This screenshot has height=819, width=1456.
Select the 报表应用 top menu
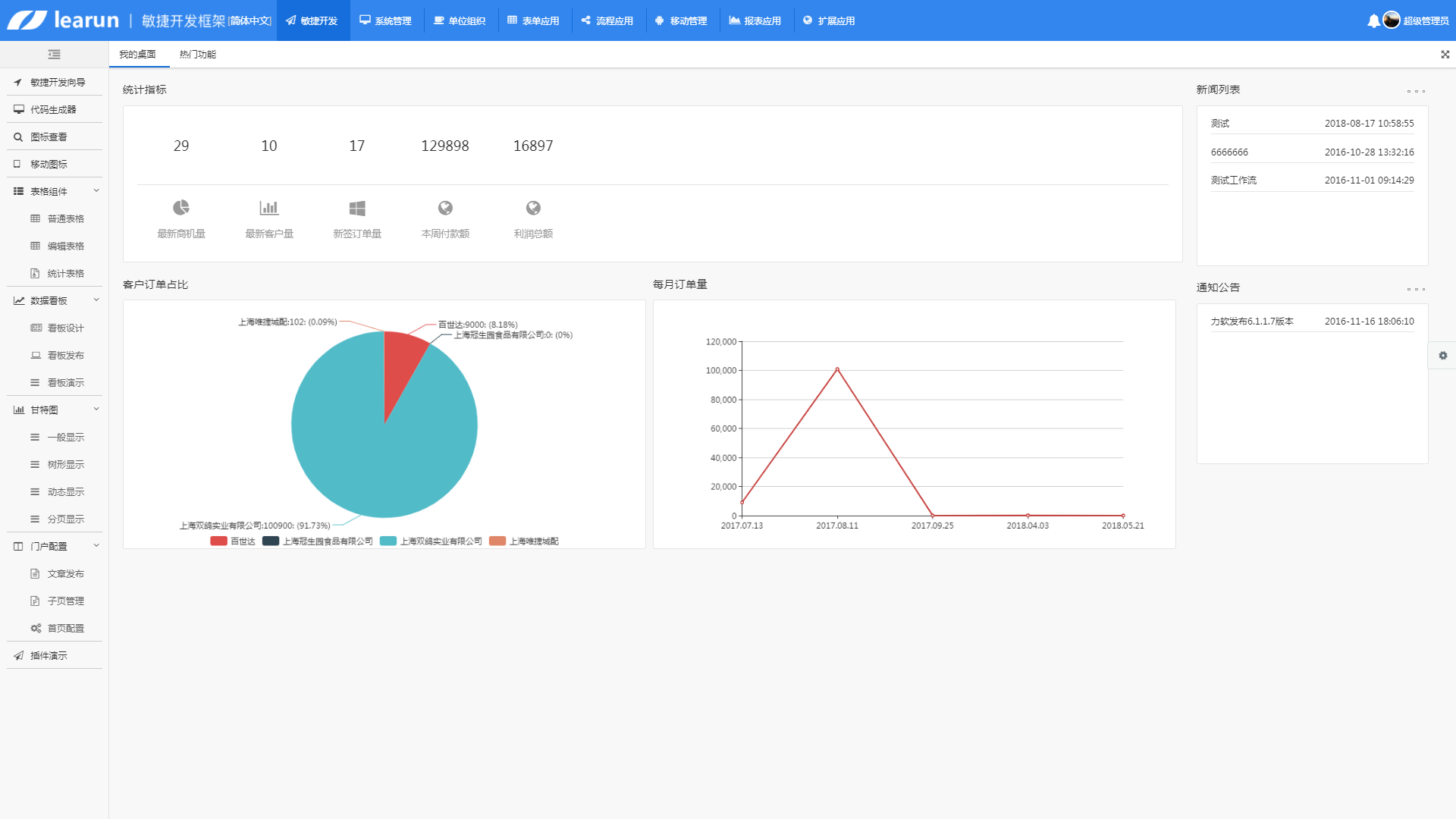point(755,20)
